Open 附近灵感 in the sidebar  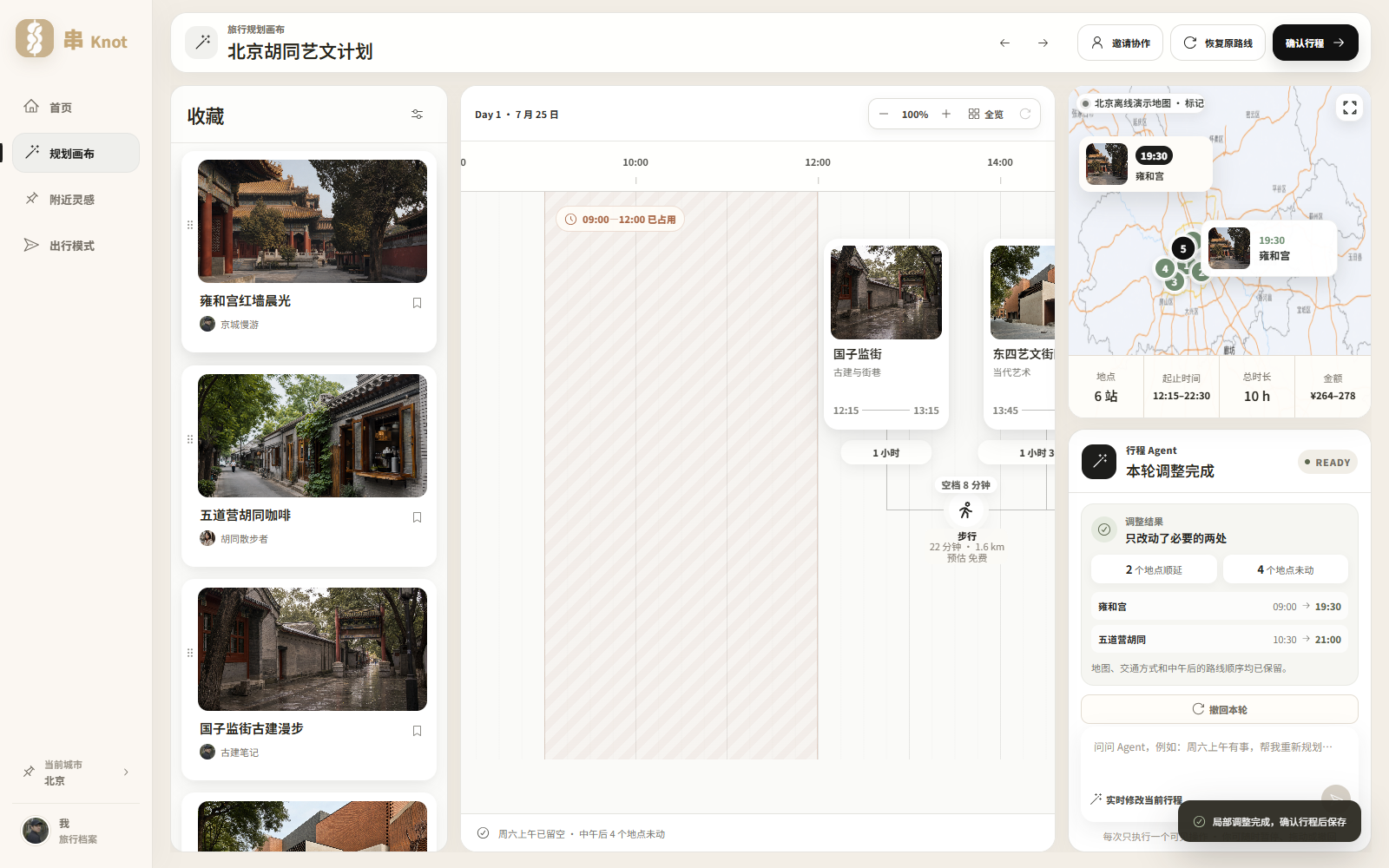pos(76,199)
